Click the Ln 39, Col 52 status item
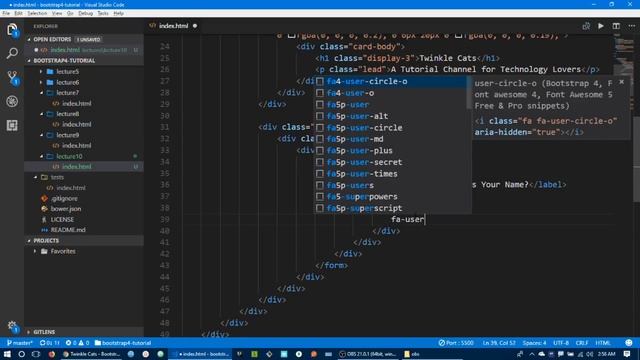Image resolution: width=640 pixels, height=360 pixels. pos(499,343)
